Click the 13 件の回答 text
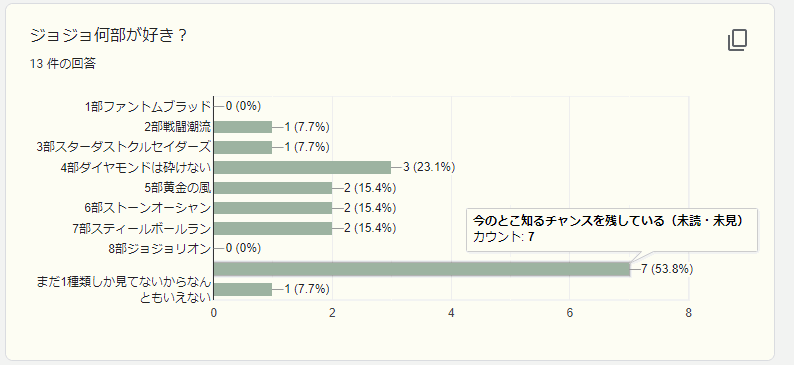The height and width of the screenshot is (365, 794). [63, 64]
